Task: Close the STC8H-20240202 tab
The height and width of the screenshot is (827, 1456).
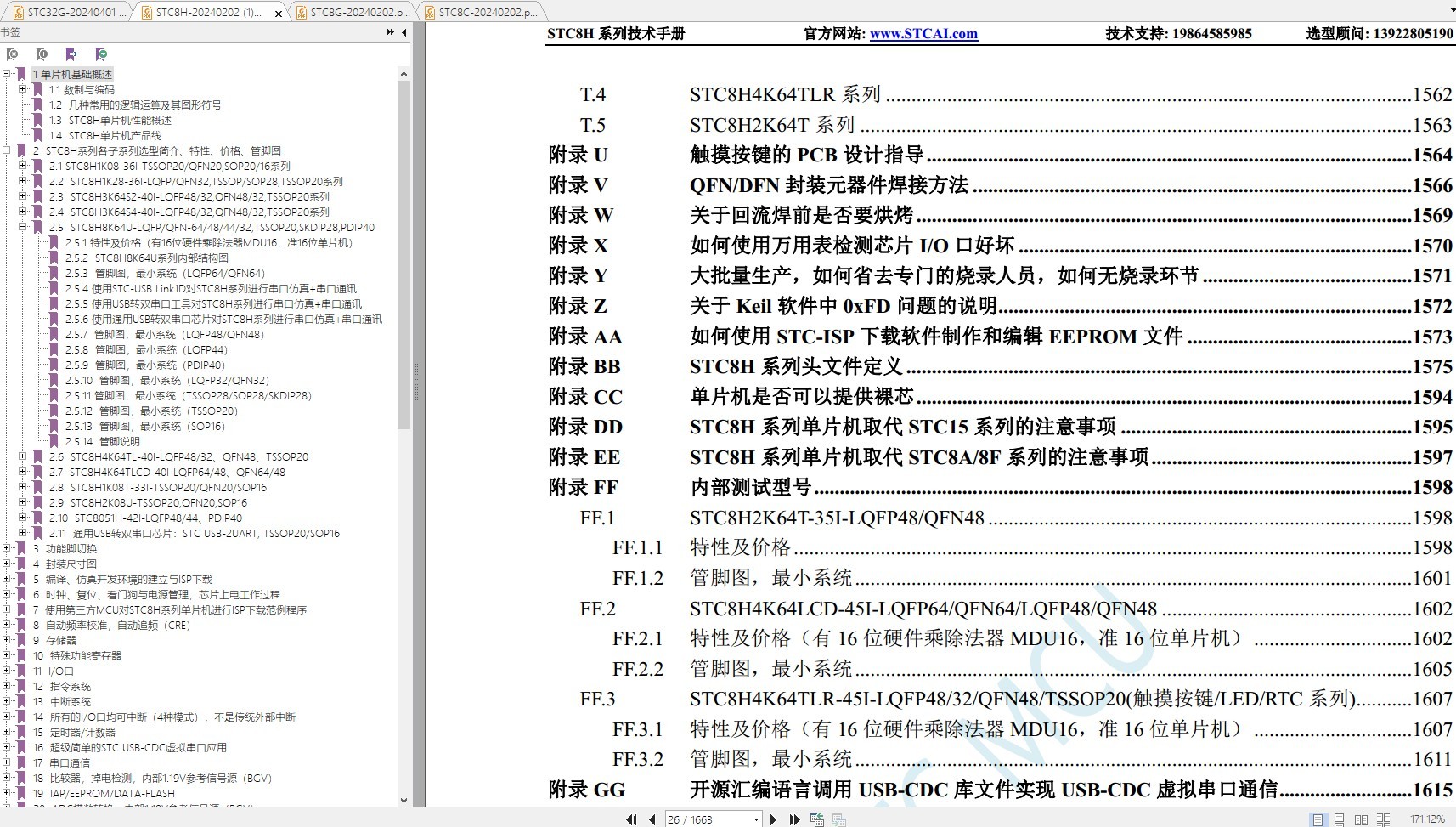Action: point(278,13)
